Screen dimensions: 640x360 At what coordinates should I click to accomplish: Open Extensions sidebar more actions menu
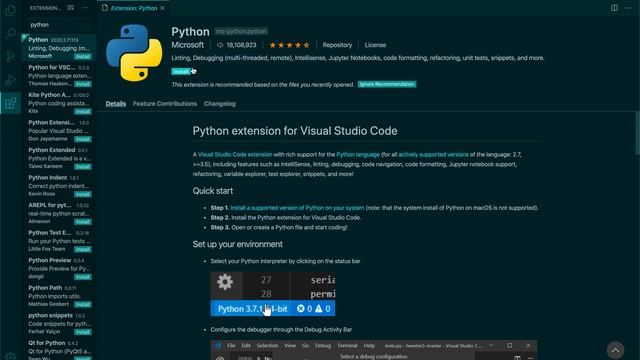(85, 8)
